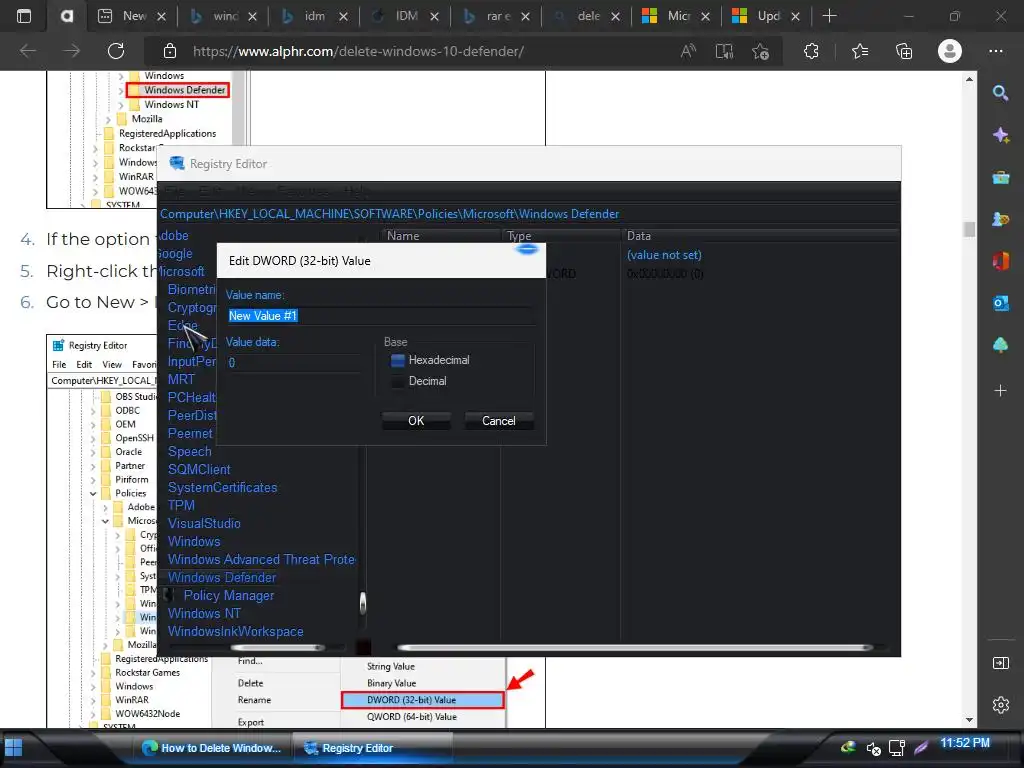Click the browser Forward arrow
Viewport: 1024px width, 768px height.
click(71, 51)
